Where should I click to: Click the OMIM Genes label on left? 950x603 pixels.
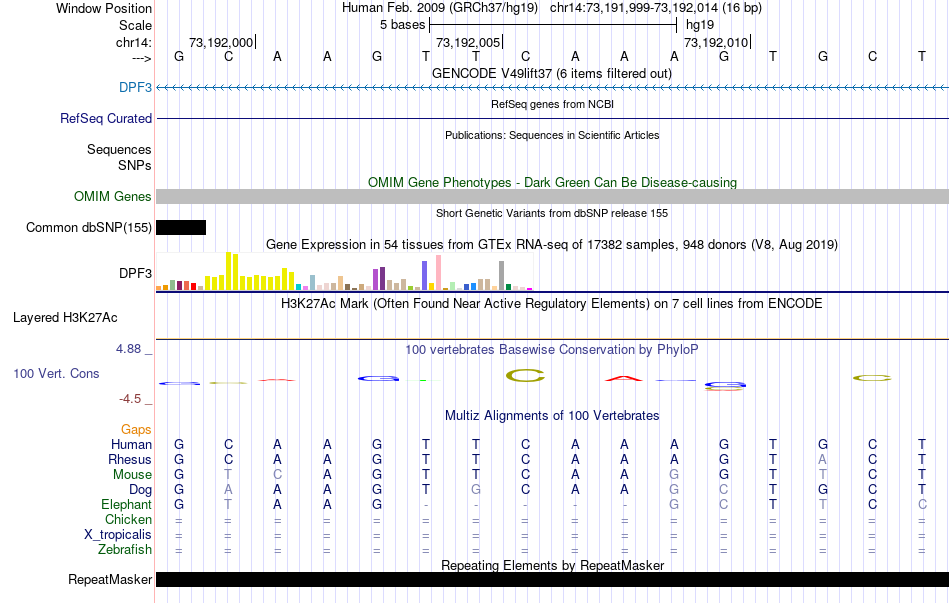pos(113,197)
